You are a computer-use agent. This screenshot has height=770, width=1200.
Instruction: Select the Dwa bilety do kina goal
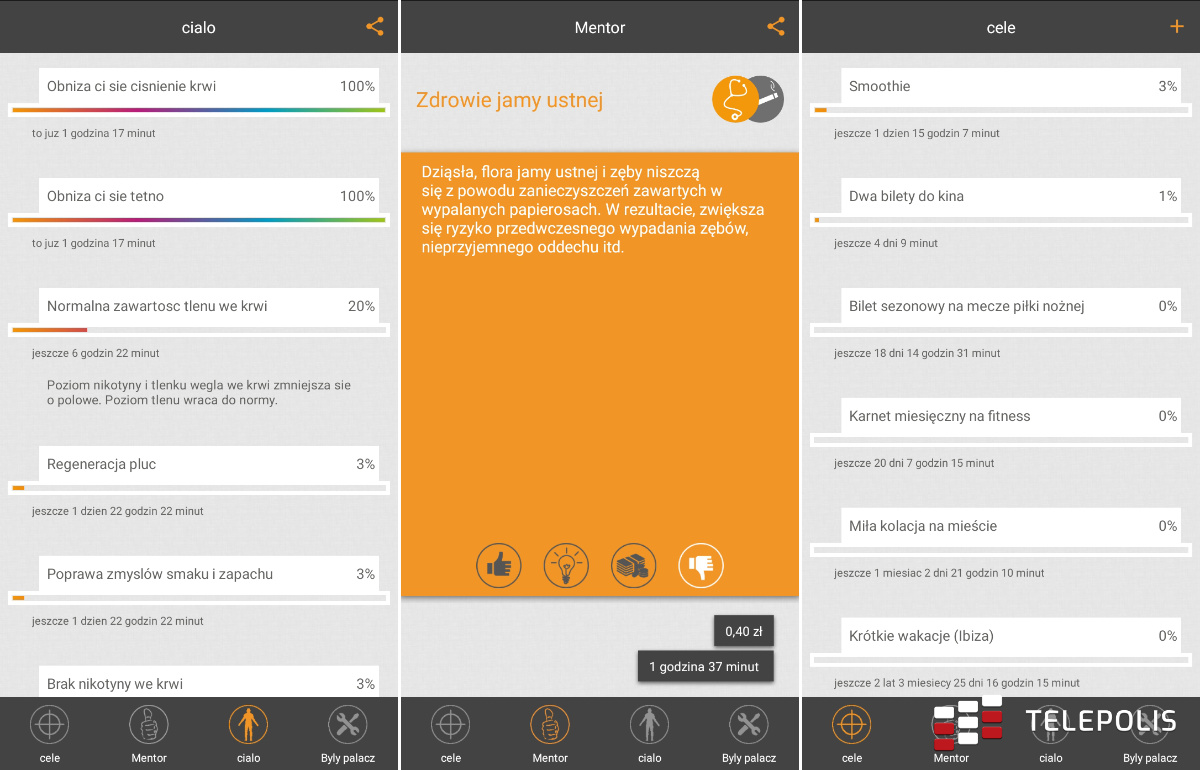coord(1001,197)
